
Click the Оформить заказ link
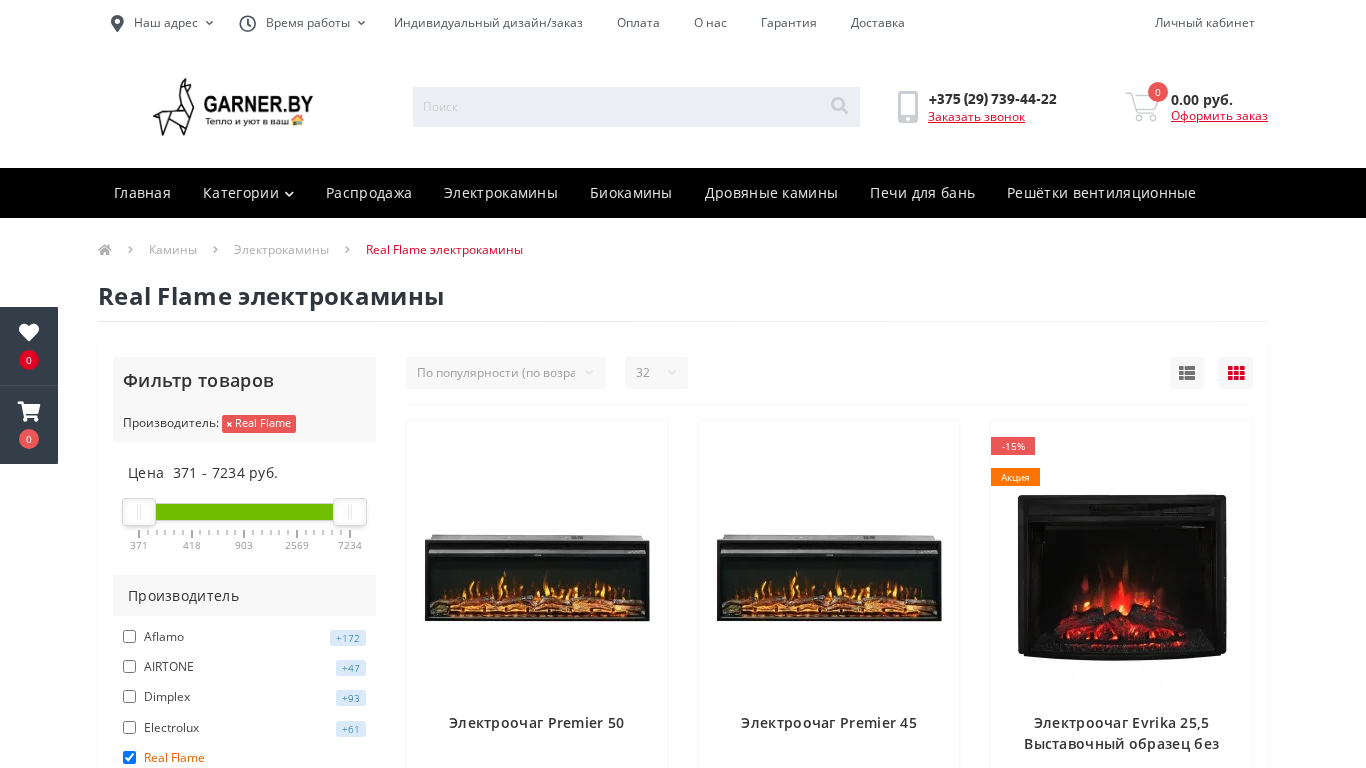point(1219,116)
